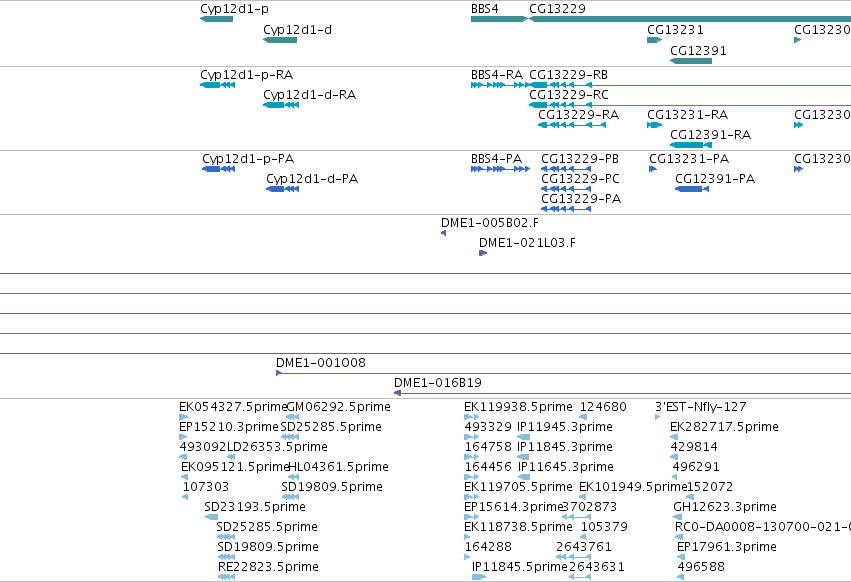The image size is (851, 582).
Task: Select the CG12391-PA protein feature
Action: point(692,189)
